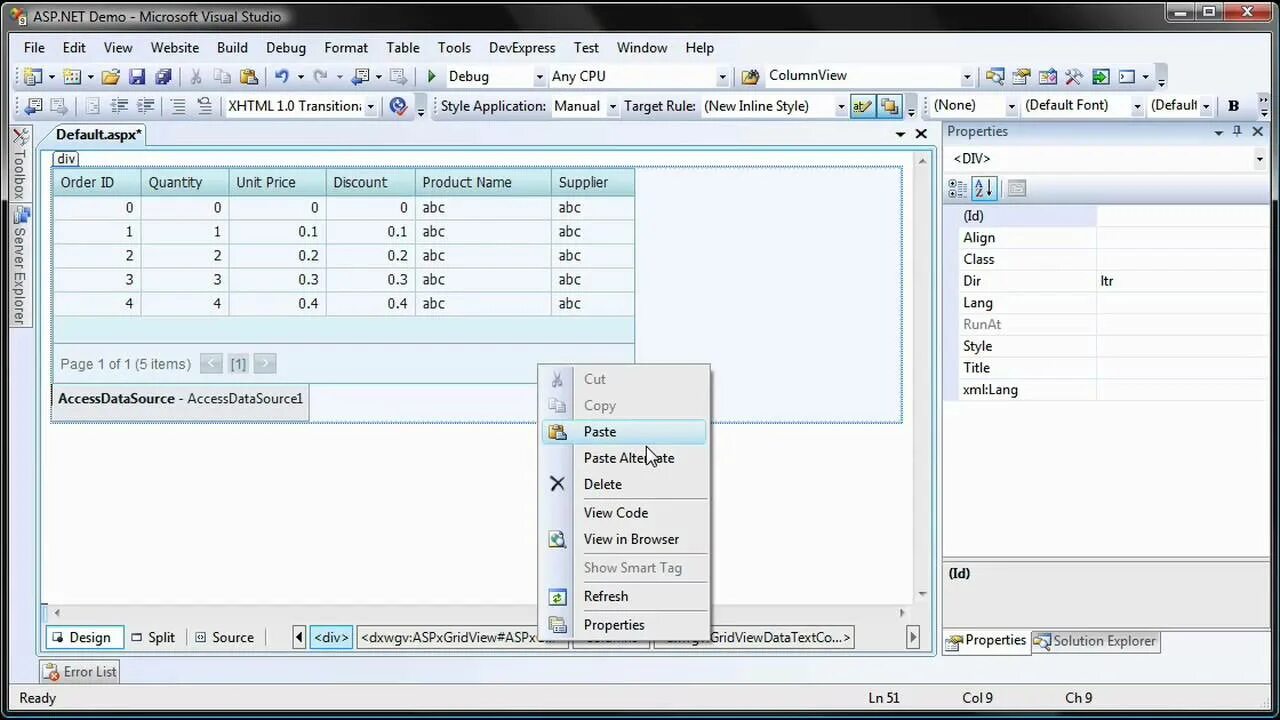The width and height of the screenshot is (1280, 720).
Task: Click the <div> tag in the breadcrumb bar
Action: click(x=331, y=637)
